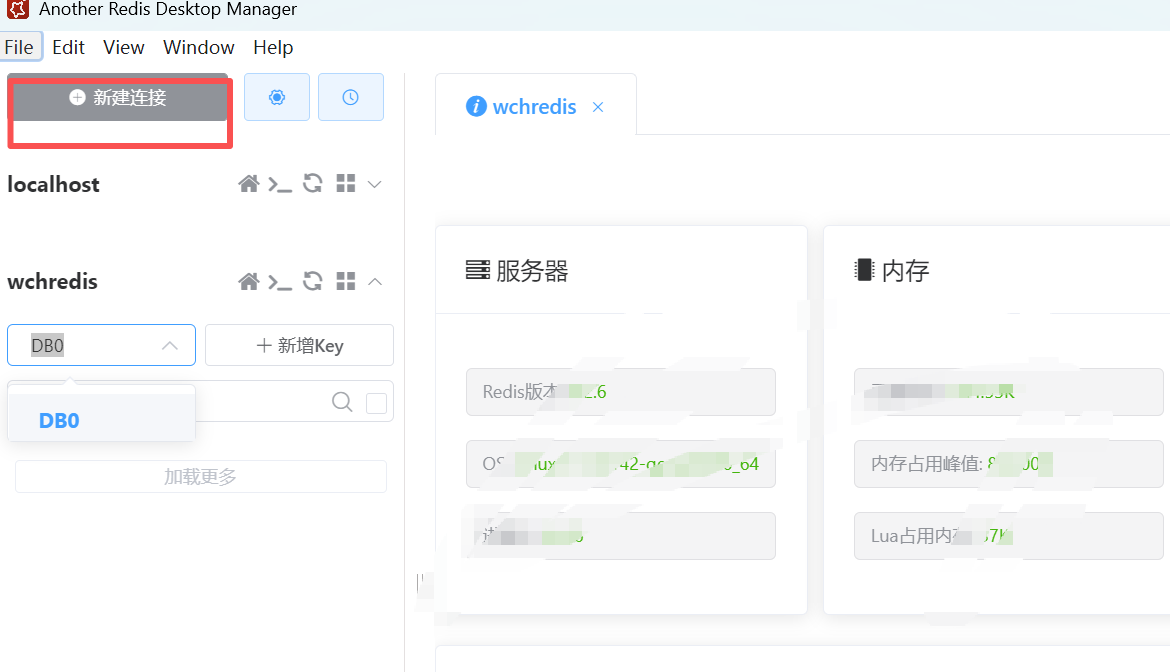Open localhost home status icon
Viewport: 1170px width, 672px height.
[x=248, y=183]
